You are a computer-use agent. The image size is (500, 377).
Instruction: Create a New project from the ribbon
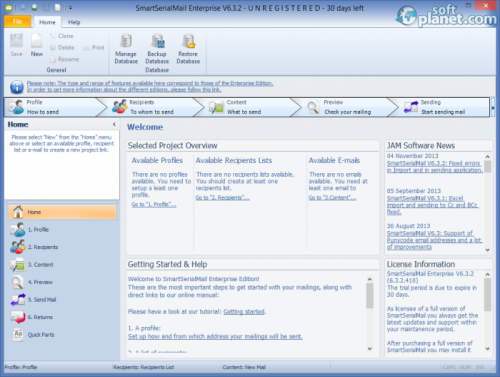37,45
